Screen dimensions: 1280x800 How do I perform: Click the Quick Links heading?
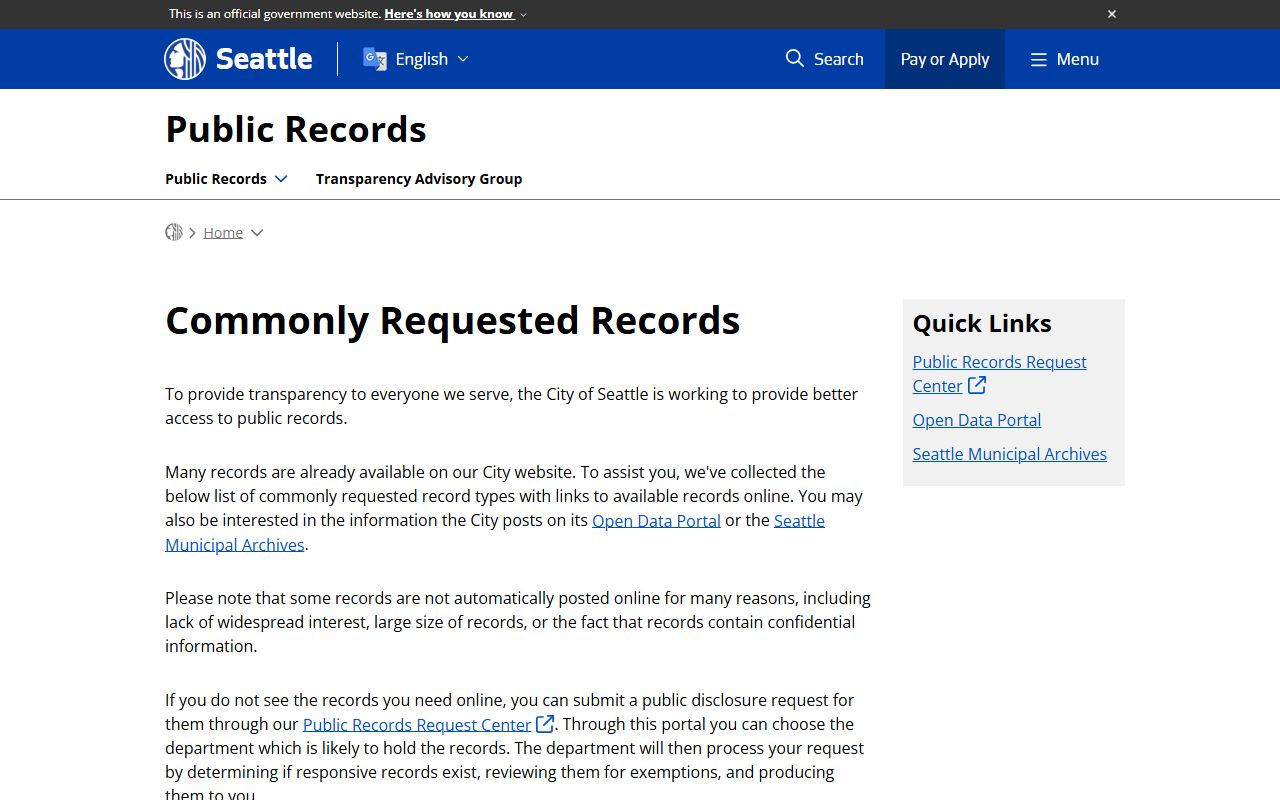pos(982,323)
